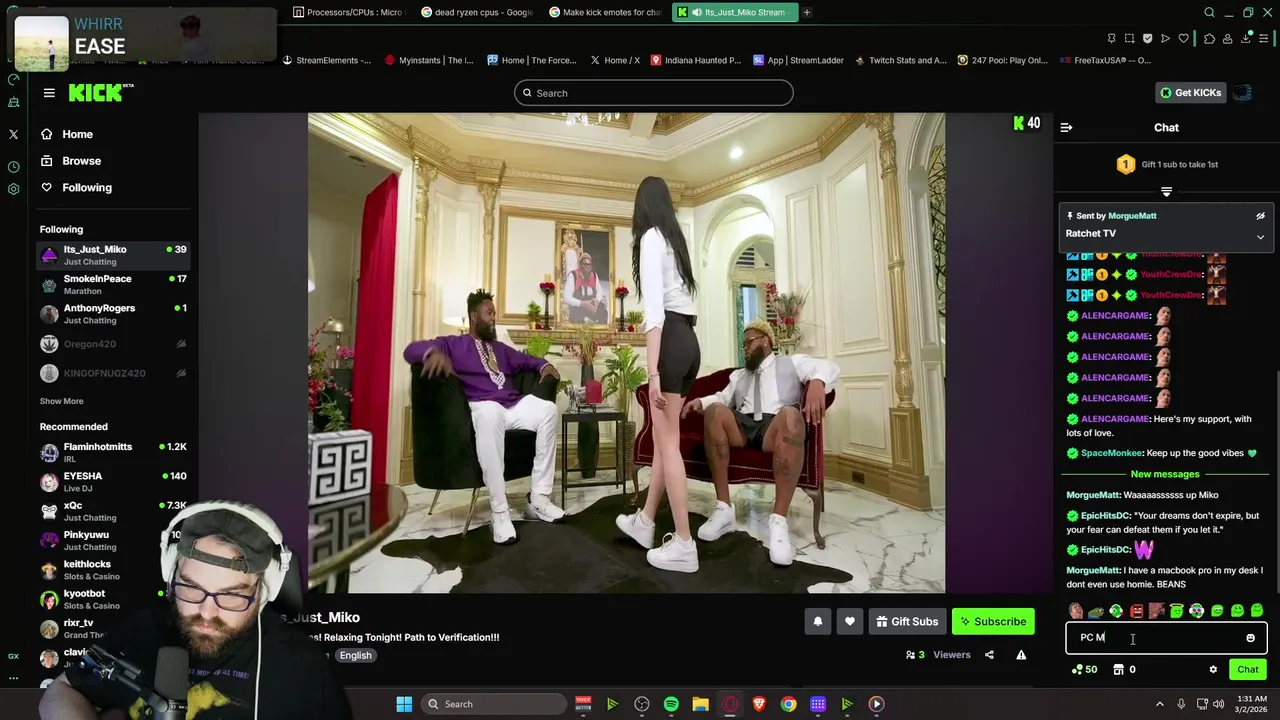This screenshot has height=720, width=1280.
Task: Open offline channel Oregon420
Action: (x=113, y=344)
